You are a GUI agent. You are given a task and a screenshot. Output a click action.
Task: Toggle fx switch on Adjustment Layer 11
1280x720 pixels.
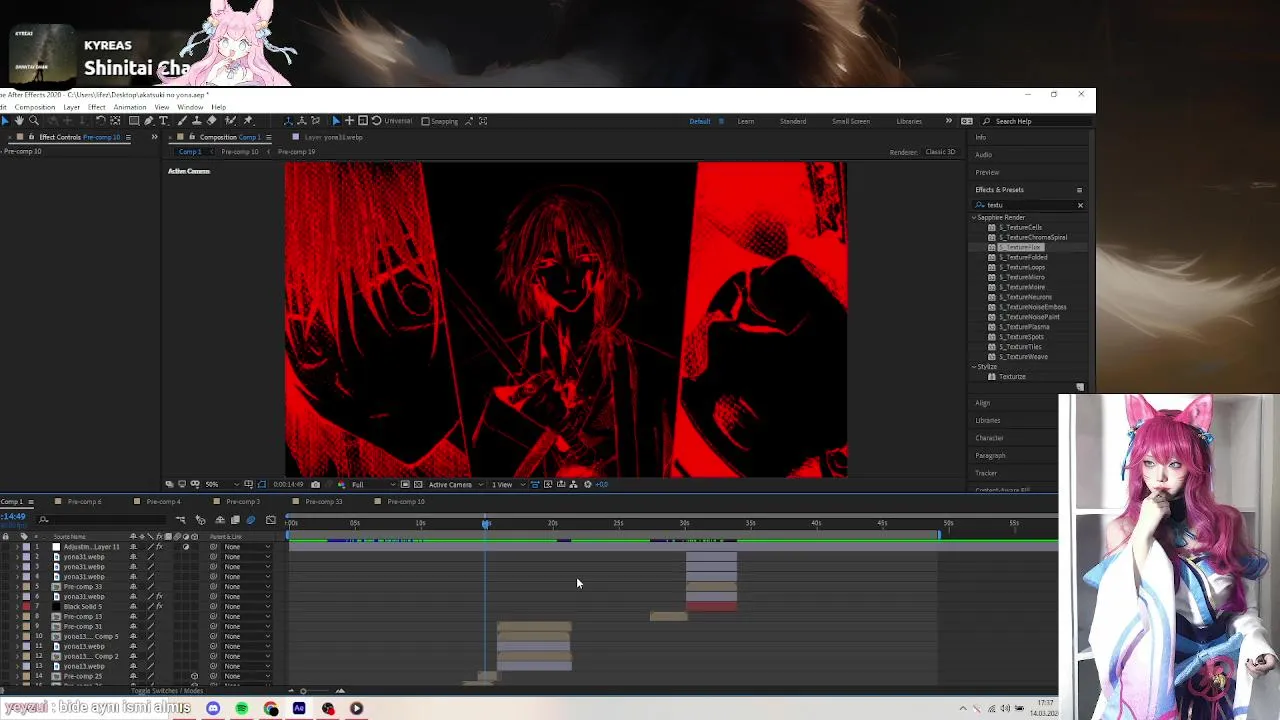160,547
